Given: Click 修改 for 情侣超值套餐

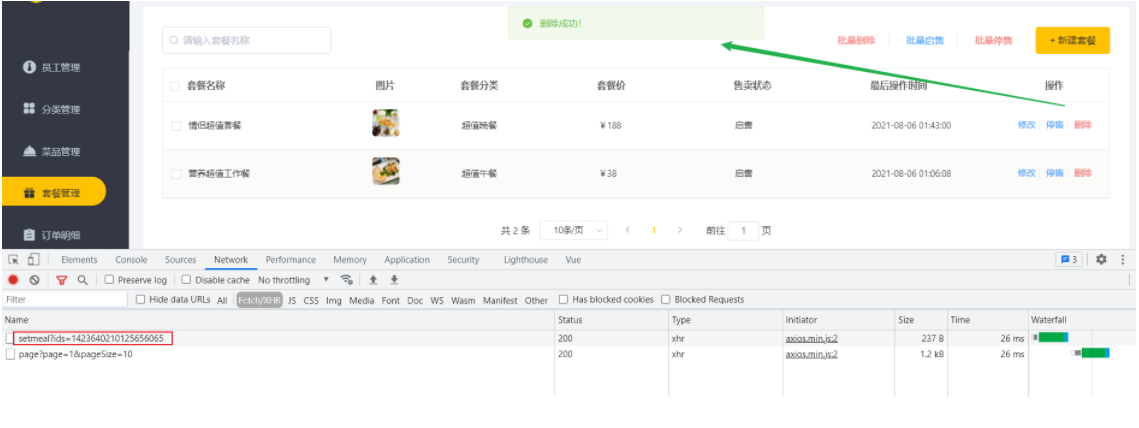Looking at the screenshot, I should point(1026,124).
